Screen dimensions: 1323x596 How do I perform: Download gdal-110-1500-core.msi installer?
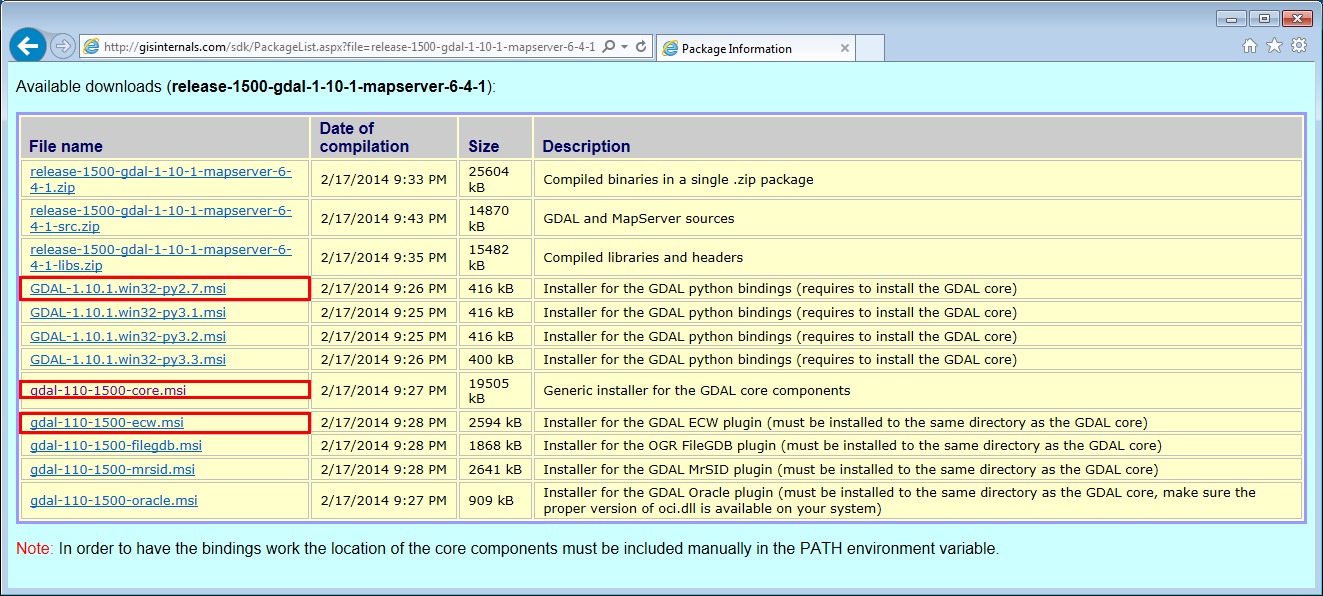click(x=109, y=390)
